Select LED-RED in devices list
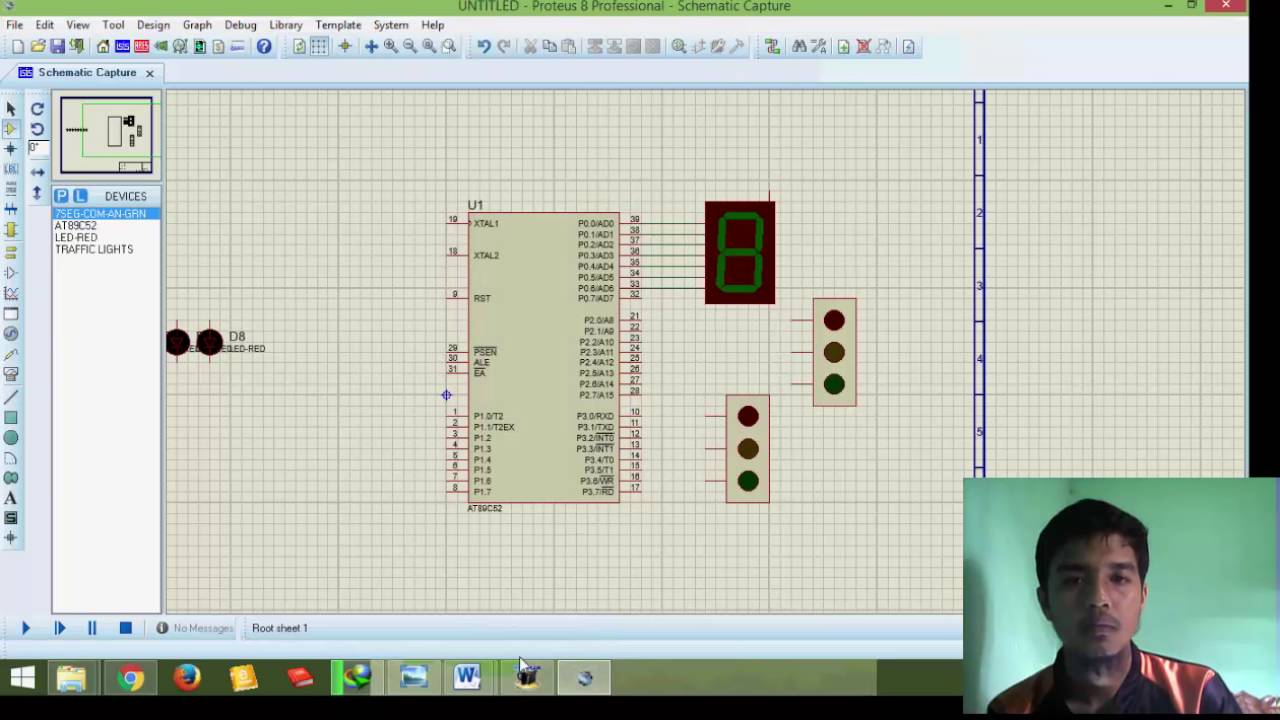Viewport: 1280px width, 720px height. [x=76, y=238]
